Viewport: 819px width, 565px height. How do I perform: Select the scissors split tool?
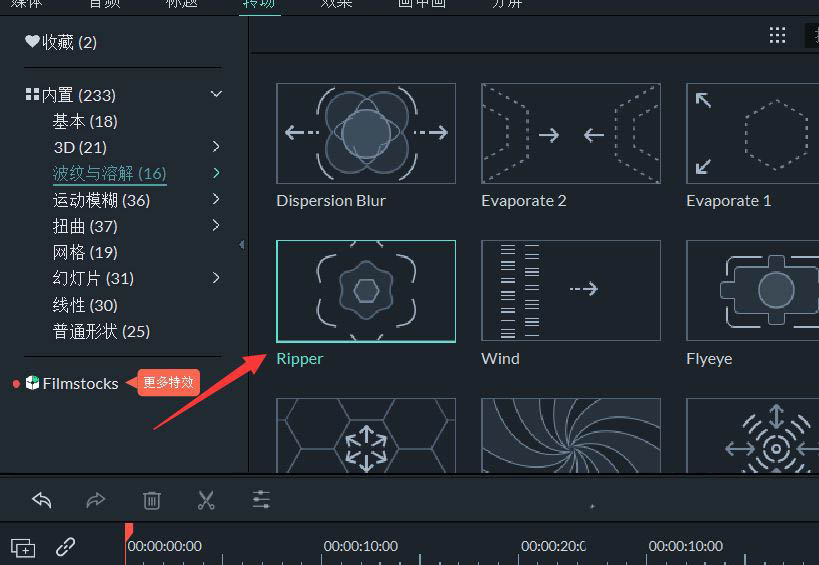coord(206,500)
